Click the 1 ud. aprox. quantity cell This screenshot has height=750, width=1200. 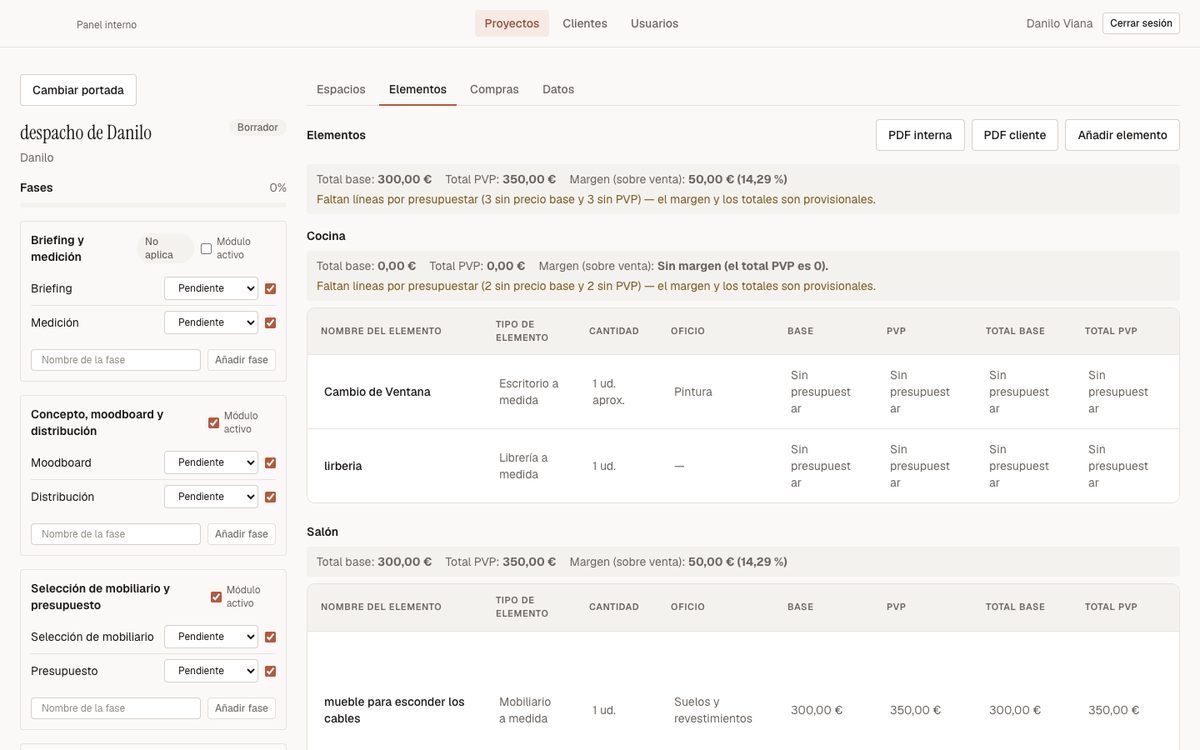tap(609, 392)
